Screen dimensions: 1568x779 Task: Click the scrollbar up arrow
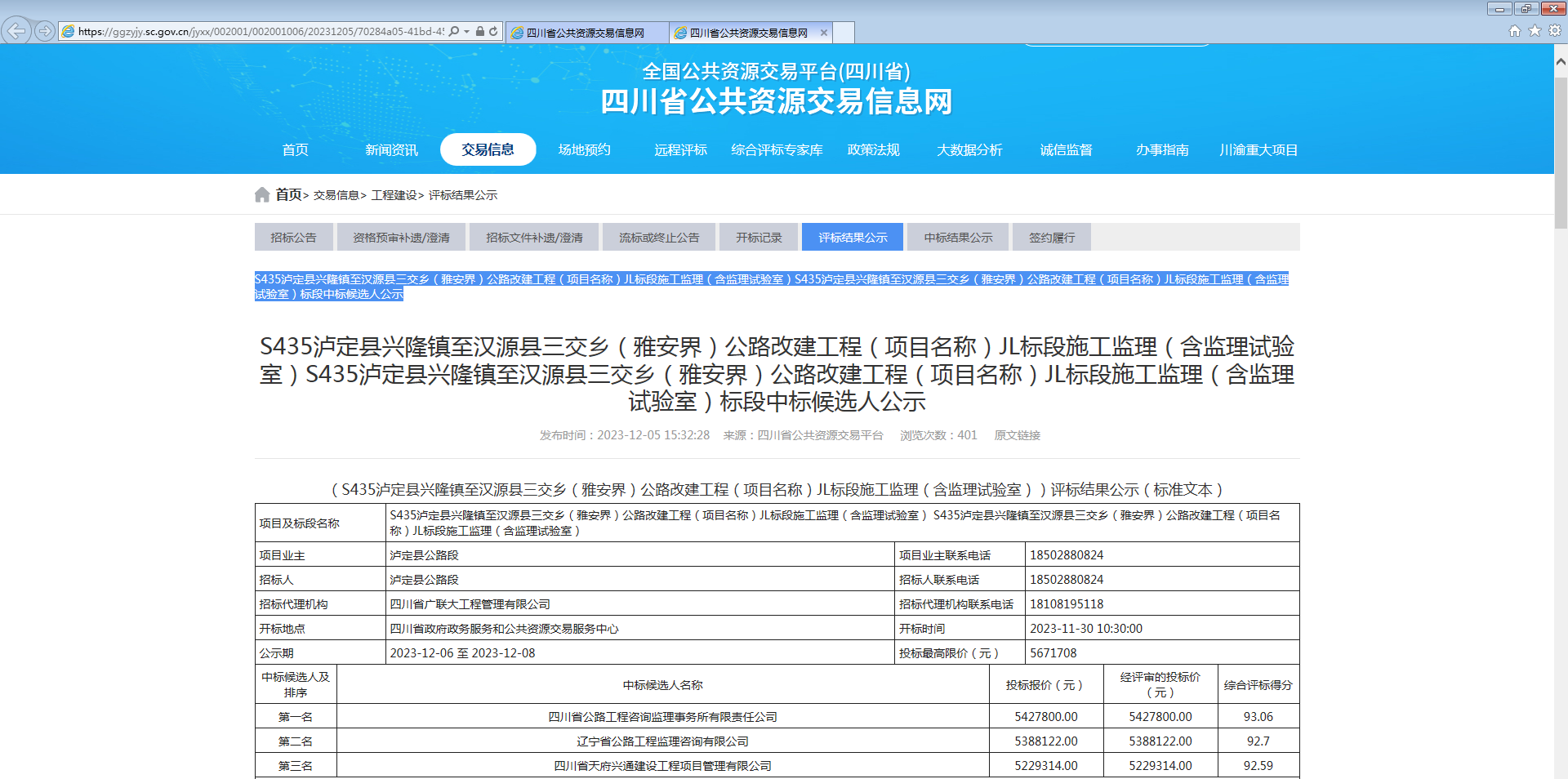coord(1561,61)
